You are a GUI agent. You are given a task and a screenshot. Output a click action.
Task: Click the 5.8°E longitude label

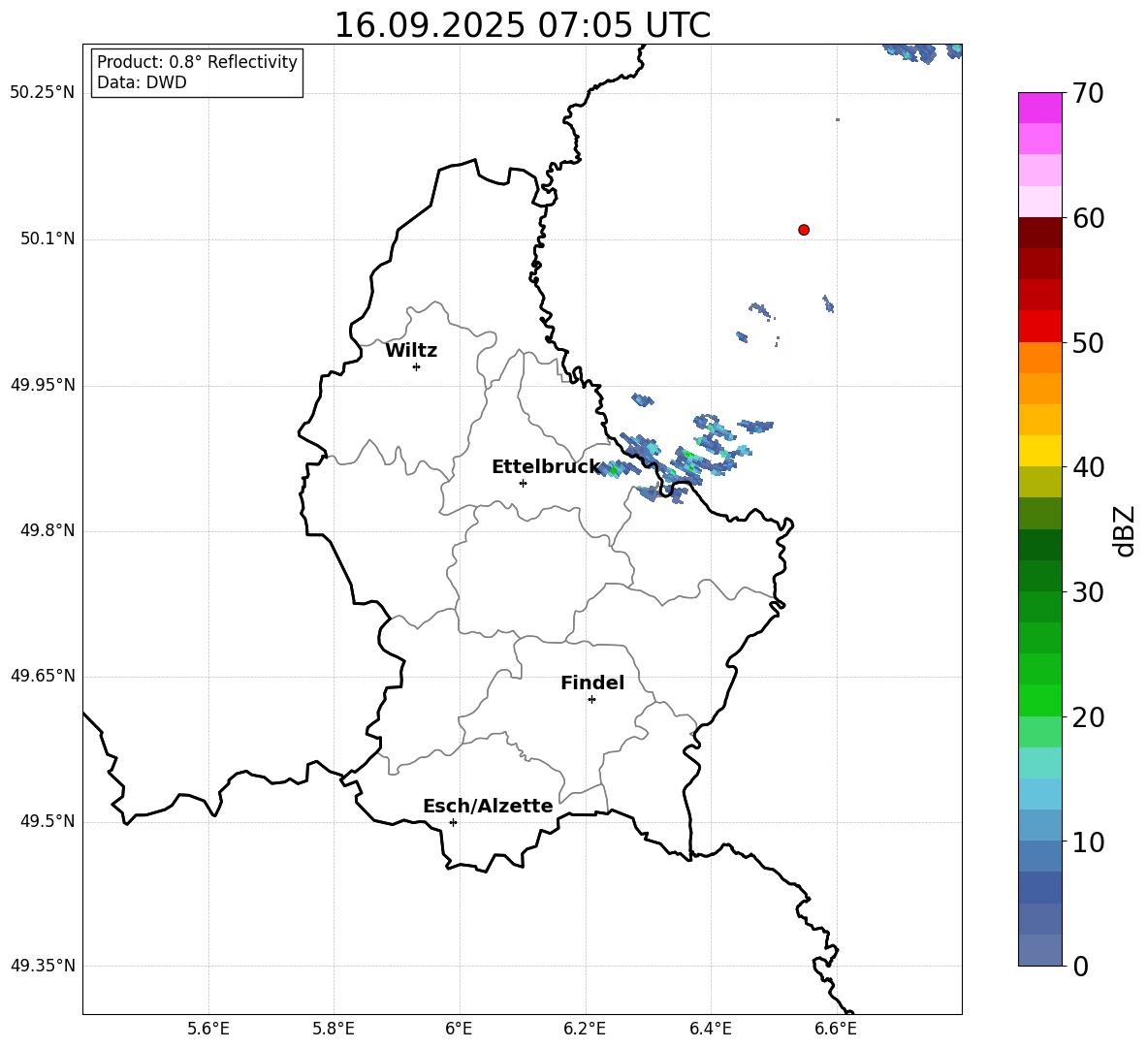pos(334,1029)
